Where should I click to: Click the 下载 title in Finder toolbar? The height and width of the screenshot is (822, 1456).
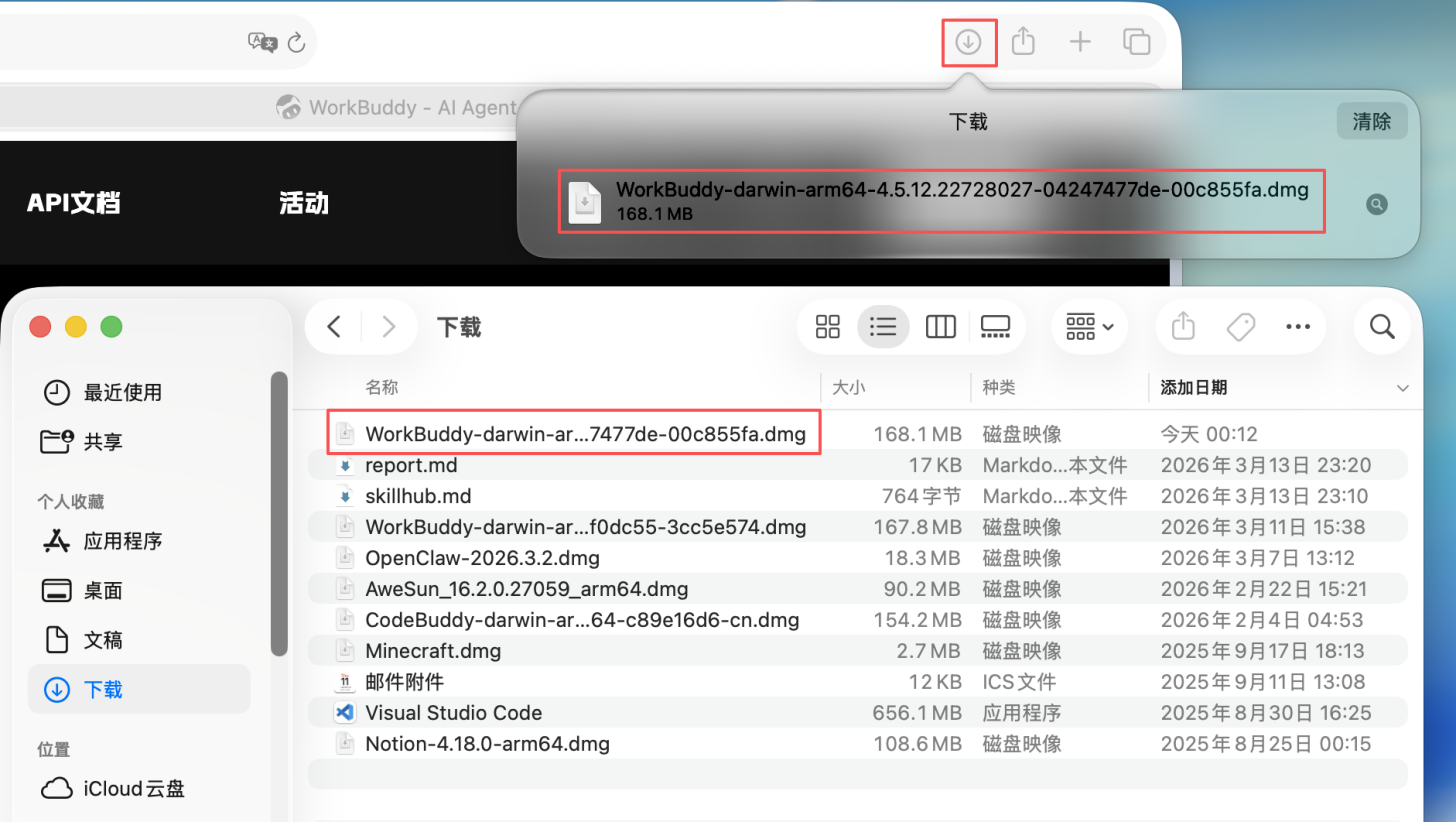[x=459, y=327]
